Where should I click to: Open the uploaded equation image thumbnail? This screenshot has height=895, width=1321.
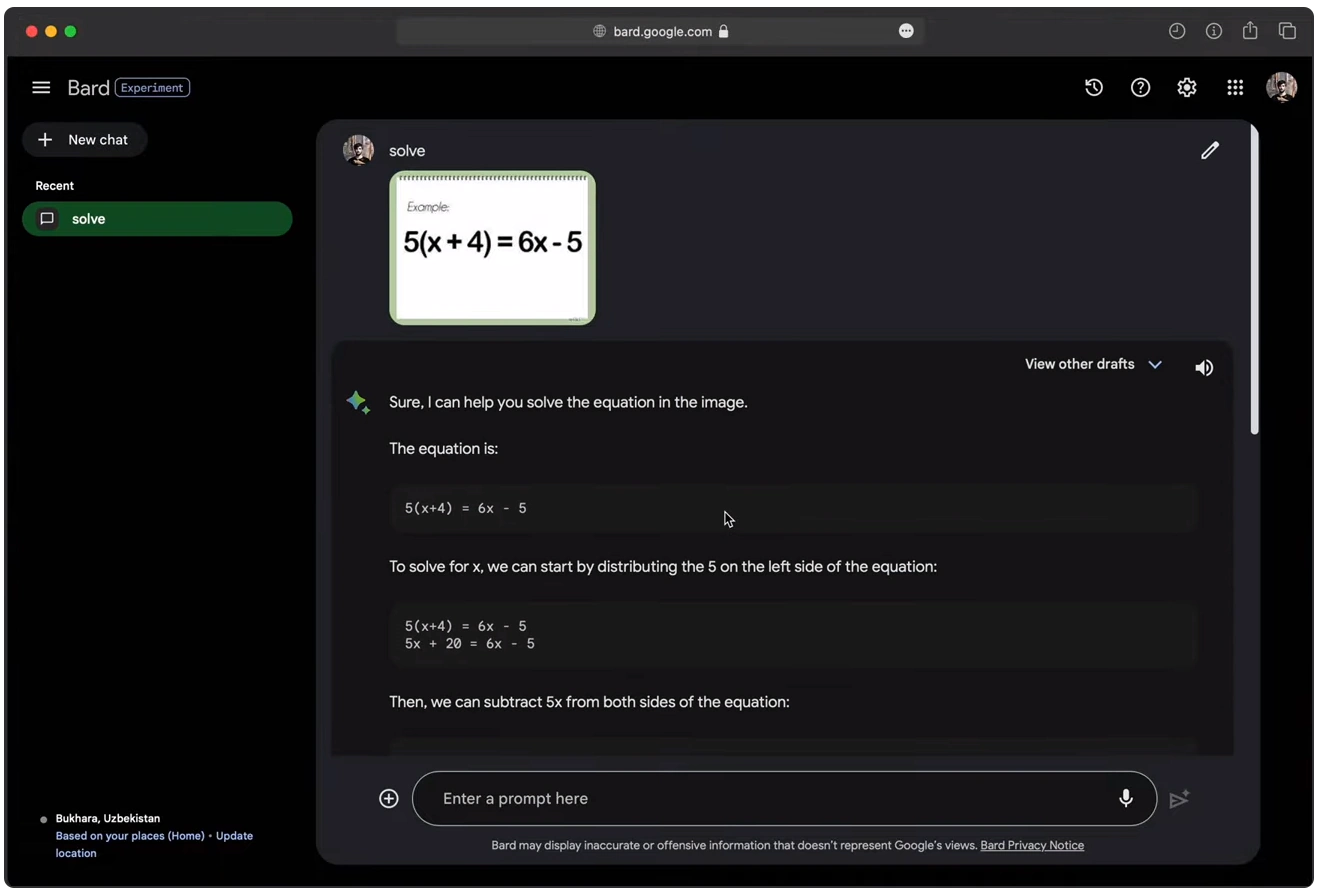click(491, 247)
